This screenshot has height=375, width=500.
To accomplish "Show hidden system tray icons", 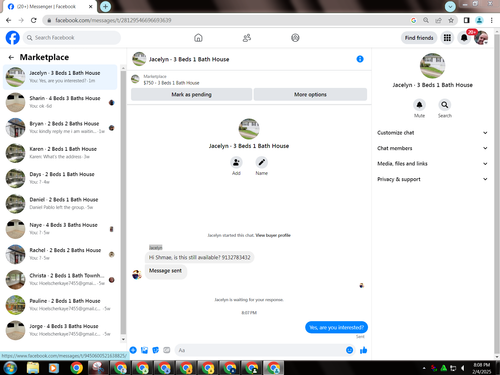I will pos(424,368).
